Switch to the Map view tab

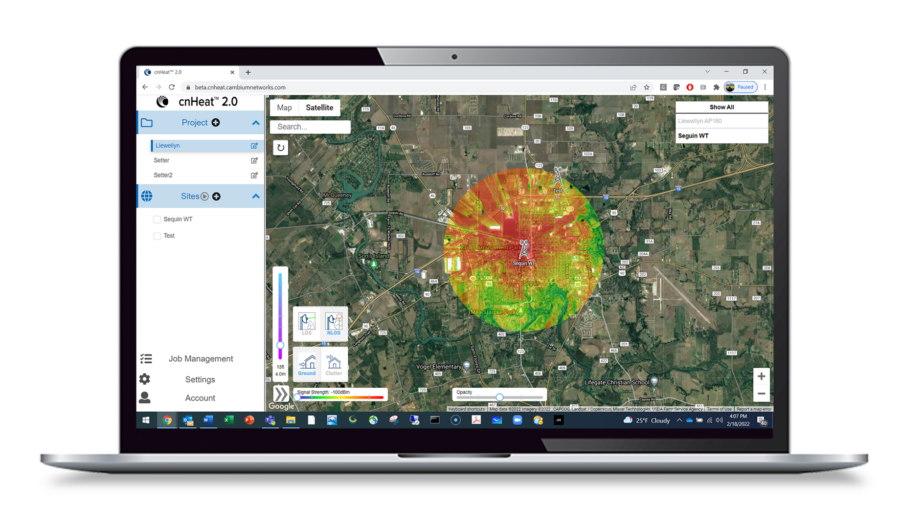tap(285, 108)
